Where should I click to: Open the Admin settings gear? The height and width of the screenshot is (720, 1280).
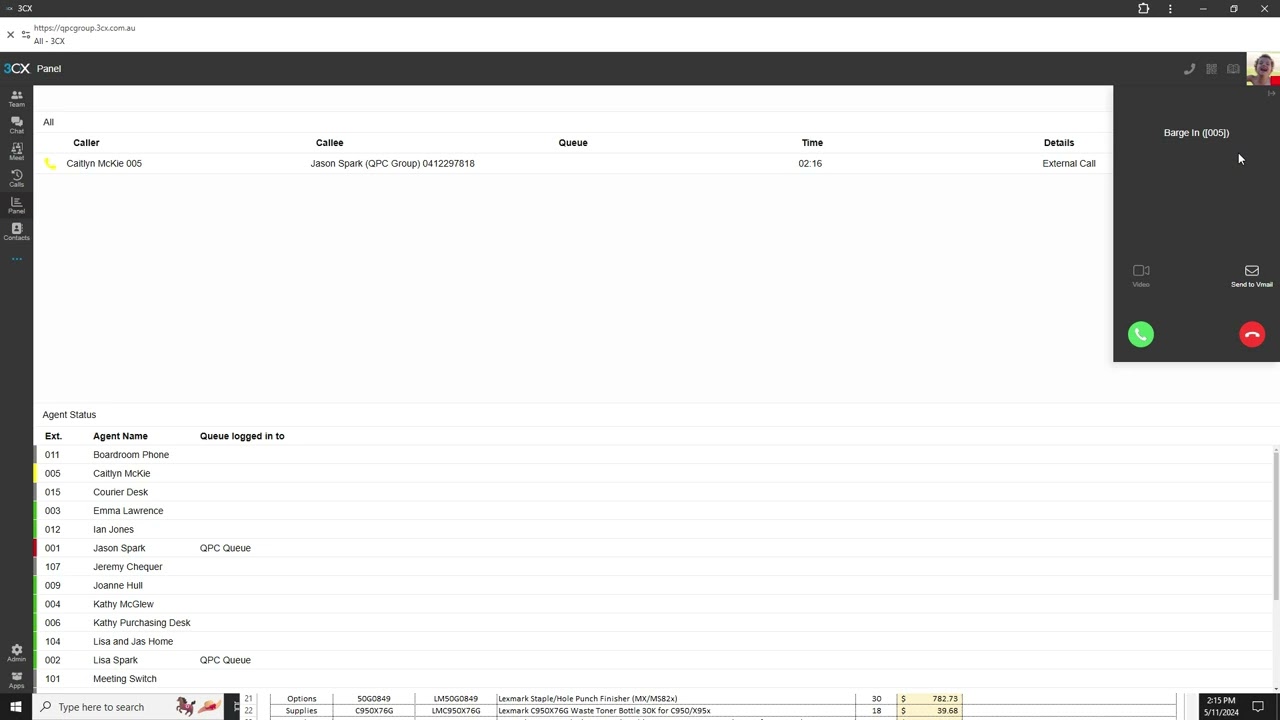[x=16, y=652]
